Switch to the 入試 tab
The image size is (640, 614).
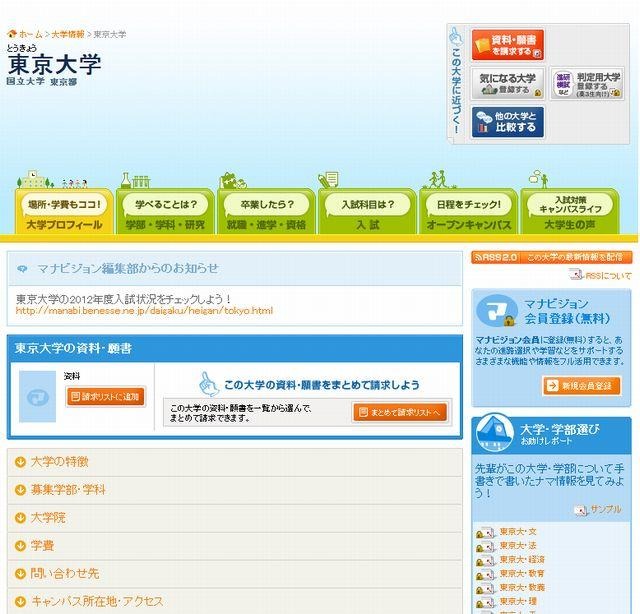[x=367, y=212]
